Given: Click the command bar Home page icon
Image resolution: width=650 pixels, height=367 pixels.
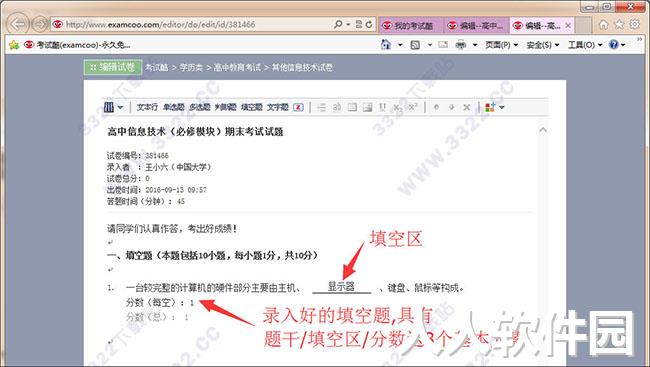Looking at the screenshot, I should point(386,44).
